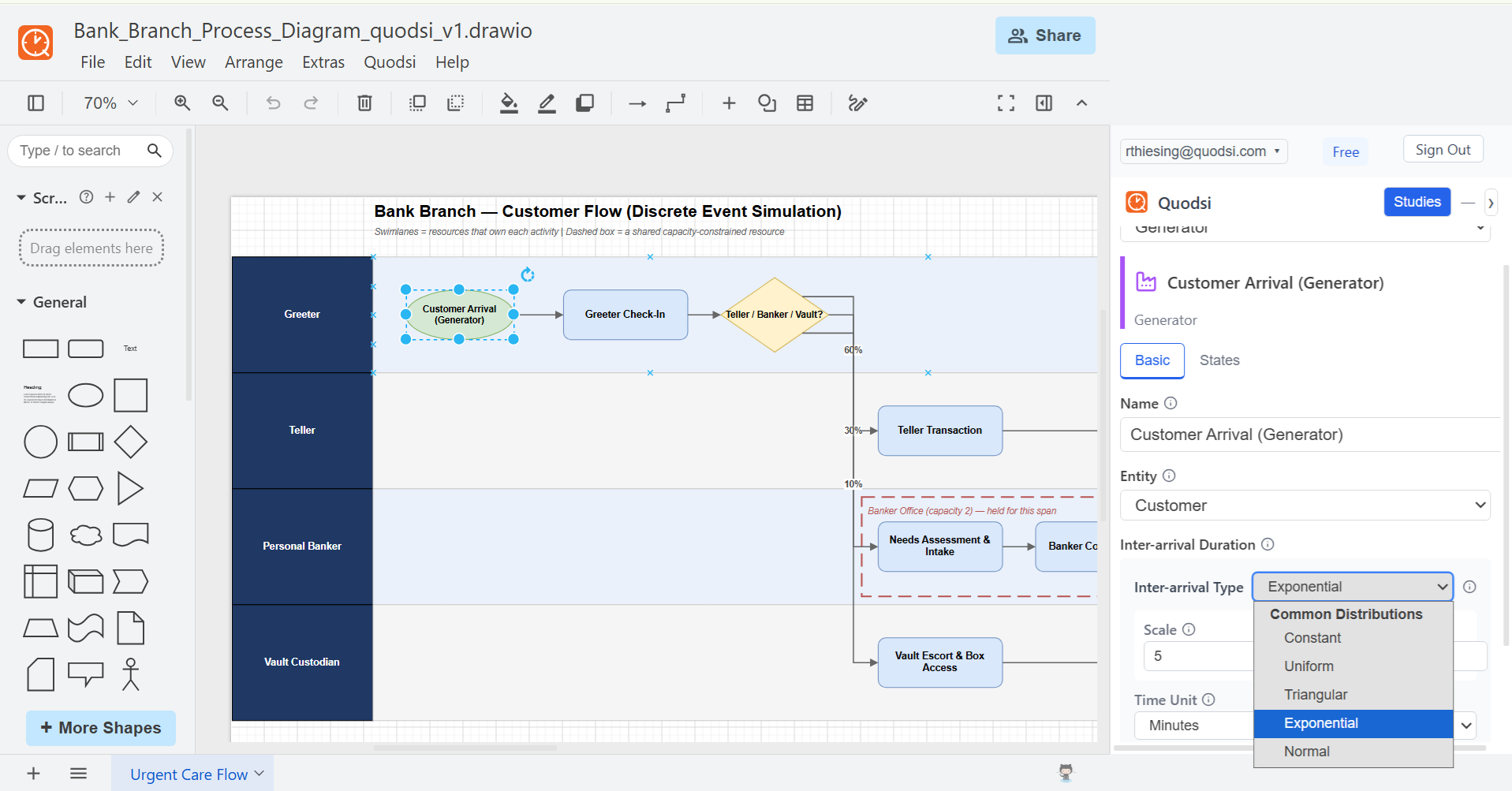Open the Entity Customer dropdown
This screenshot has width=1512, height=791.
coord(1305,506)
